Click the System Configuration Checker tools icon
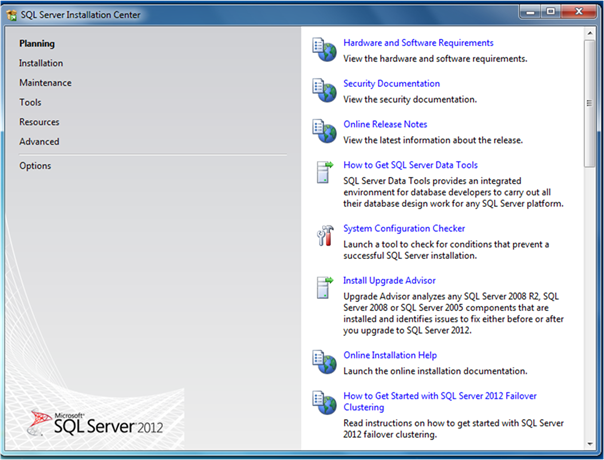604x460 pixels. (x=325, y=235)
